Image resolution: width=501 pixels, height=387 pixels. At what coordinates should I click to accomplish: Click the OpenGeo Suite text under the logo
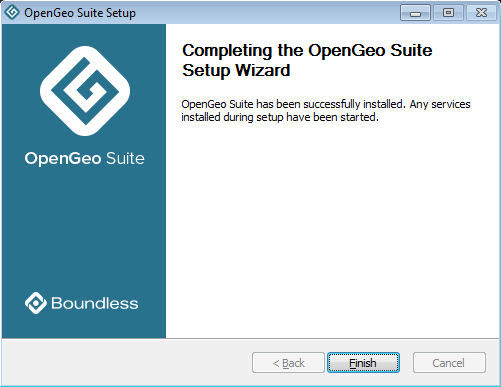[85, 158]
